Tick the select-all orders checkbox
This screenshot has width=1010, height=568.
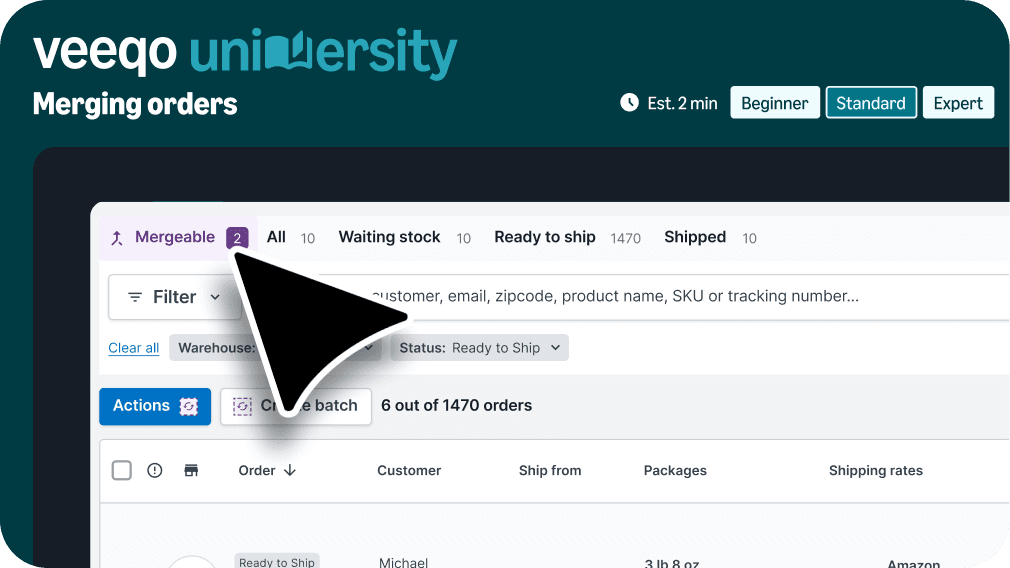tap(121, 470)
